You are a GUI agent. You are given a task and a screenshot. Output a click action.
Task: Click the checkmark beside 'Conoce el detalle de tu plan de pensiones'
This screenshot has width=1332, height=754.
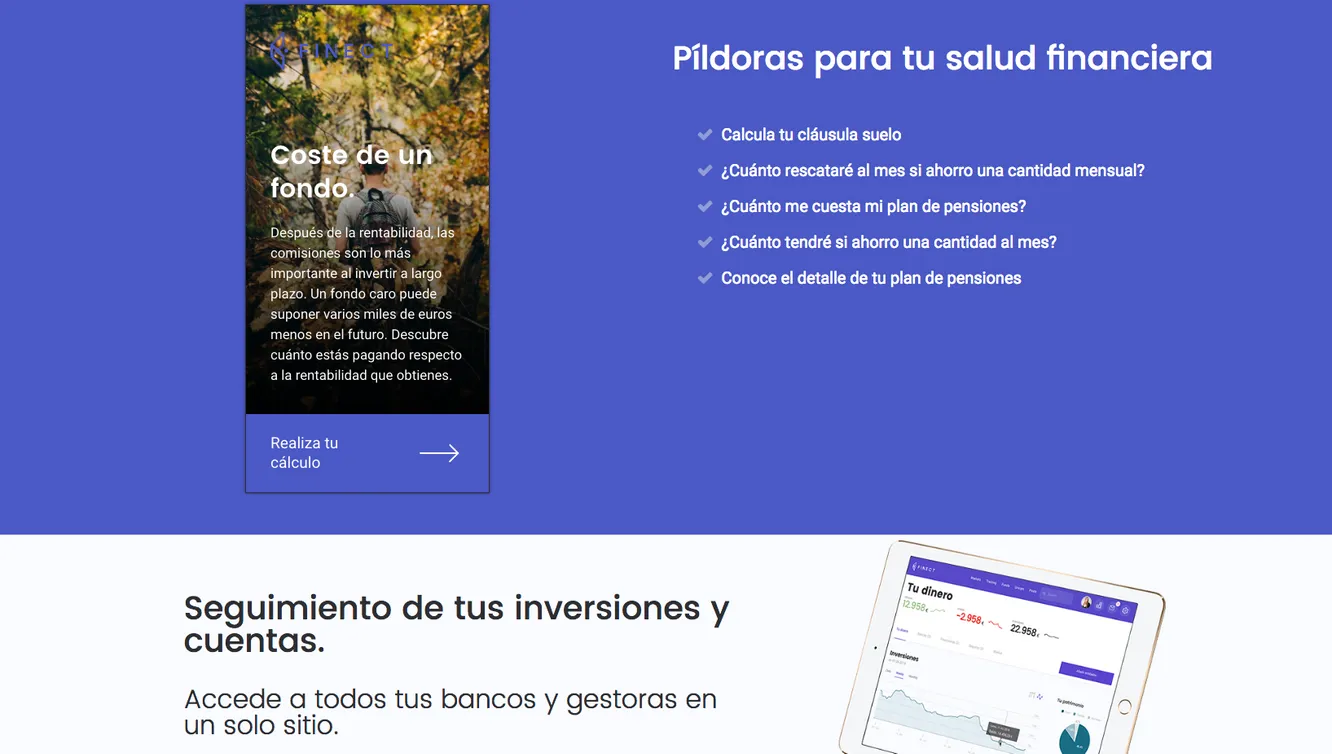tap(706, 278)
